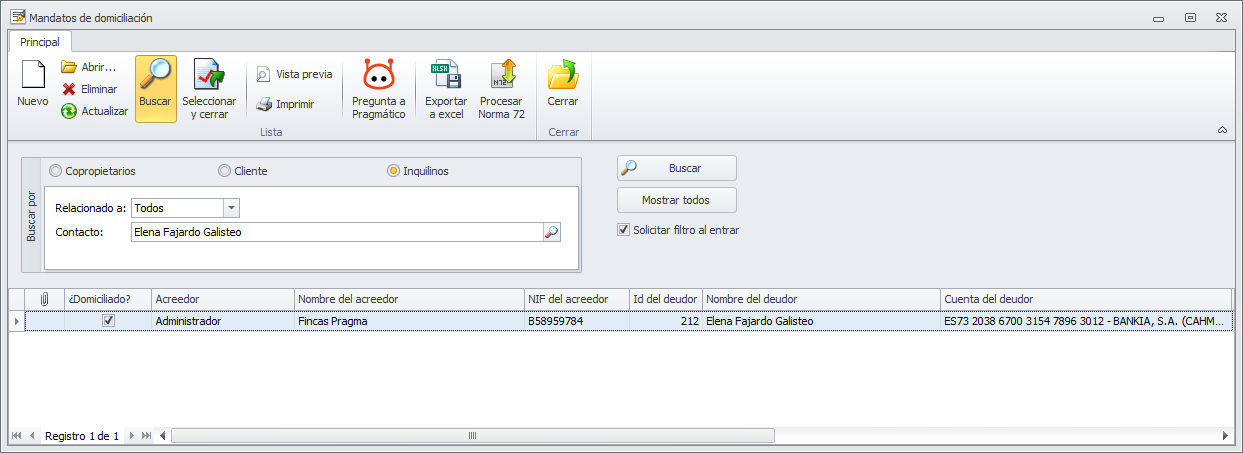Click the scroll right arrow of the grid
This screenshot has width=1243, height=453.
(1226, 436)
